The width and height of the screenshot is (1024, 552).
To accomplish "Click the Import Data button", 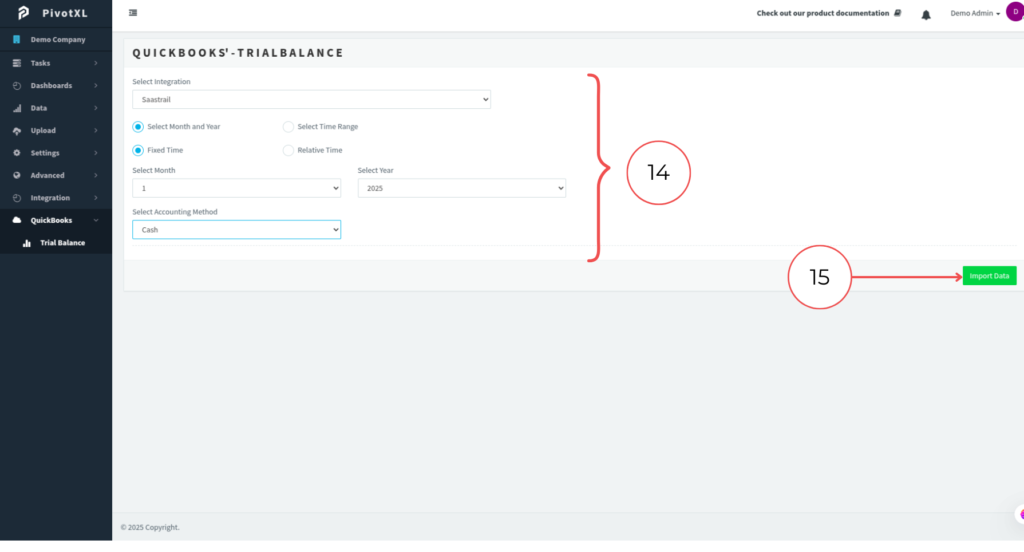I will click(989, 276).
